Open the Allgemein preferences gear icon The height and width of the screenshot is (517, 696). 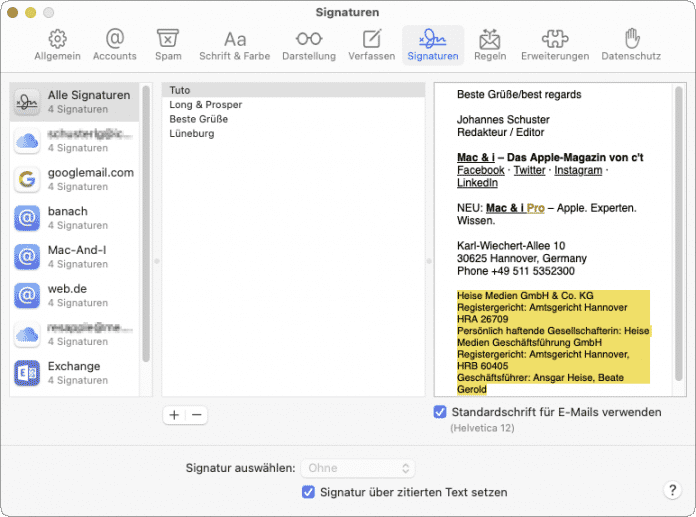click(57, 39)
